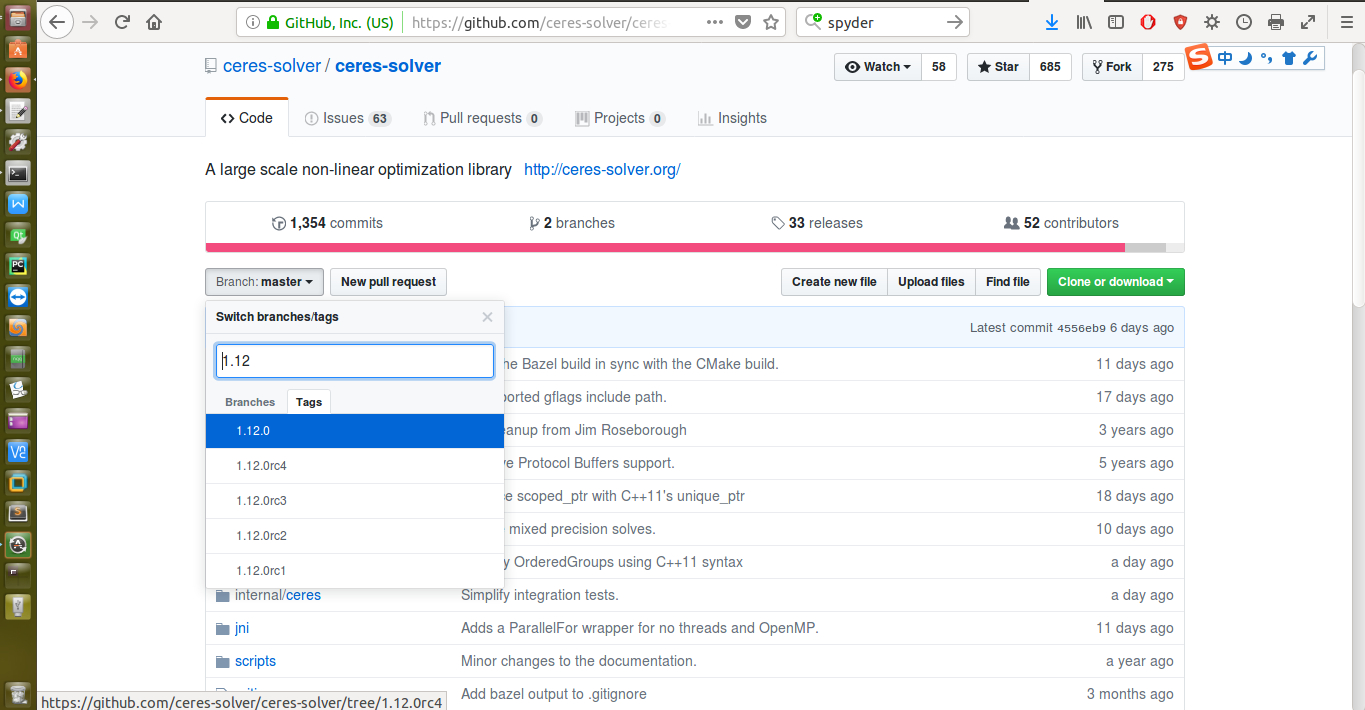This screenshot has height=710, width=1365.
Task: Star the ceres-solver repository
Action: pos(998,67)
